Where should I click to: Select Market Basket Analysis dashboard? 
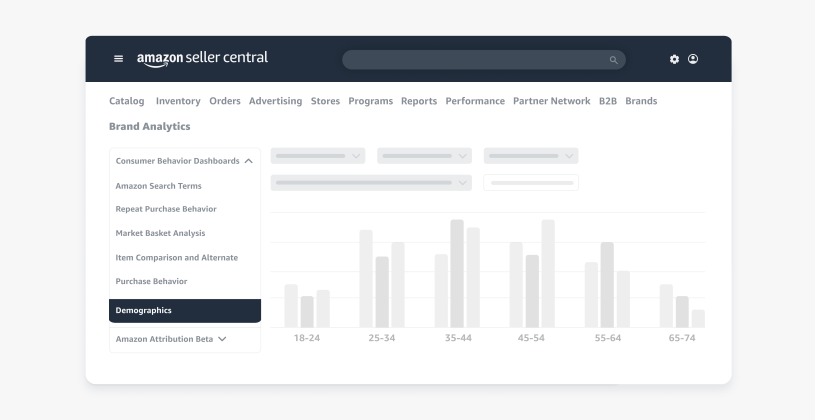tap(160, 233)
